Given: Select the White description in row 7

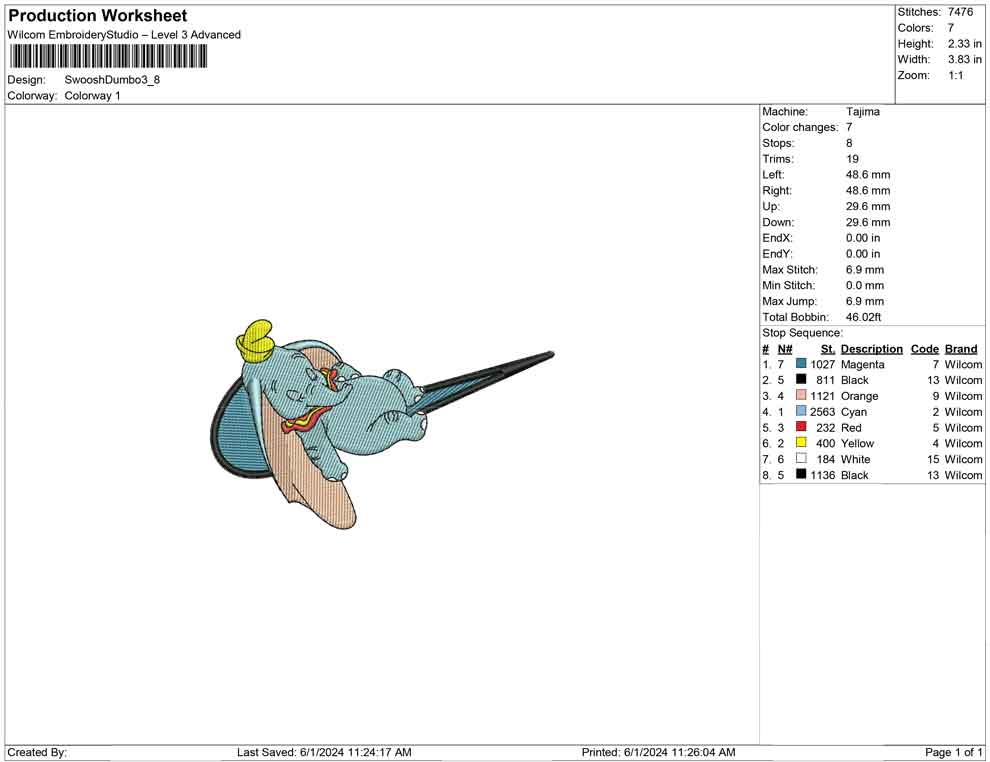Looking at the screenshot, I should 856,460.
